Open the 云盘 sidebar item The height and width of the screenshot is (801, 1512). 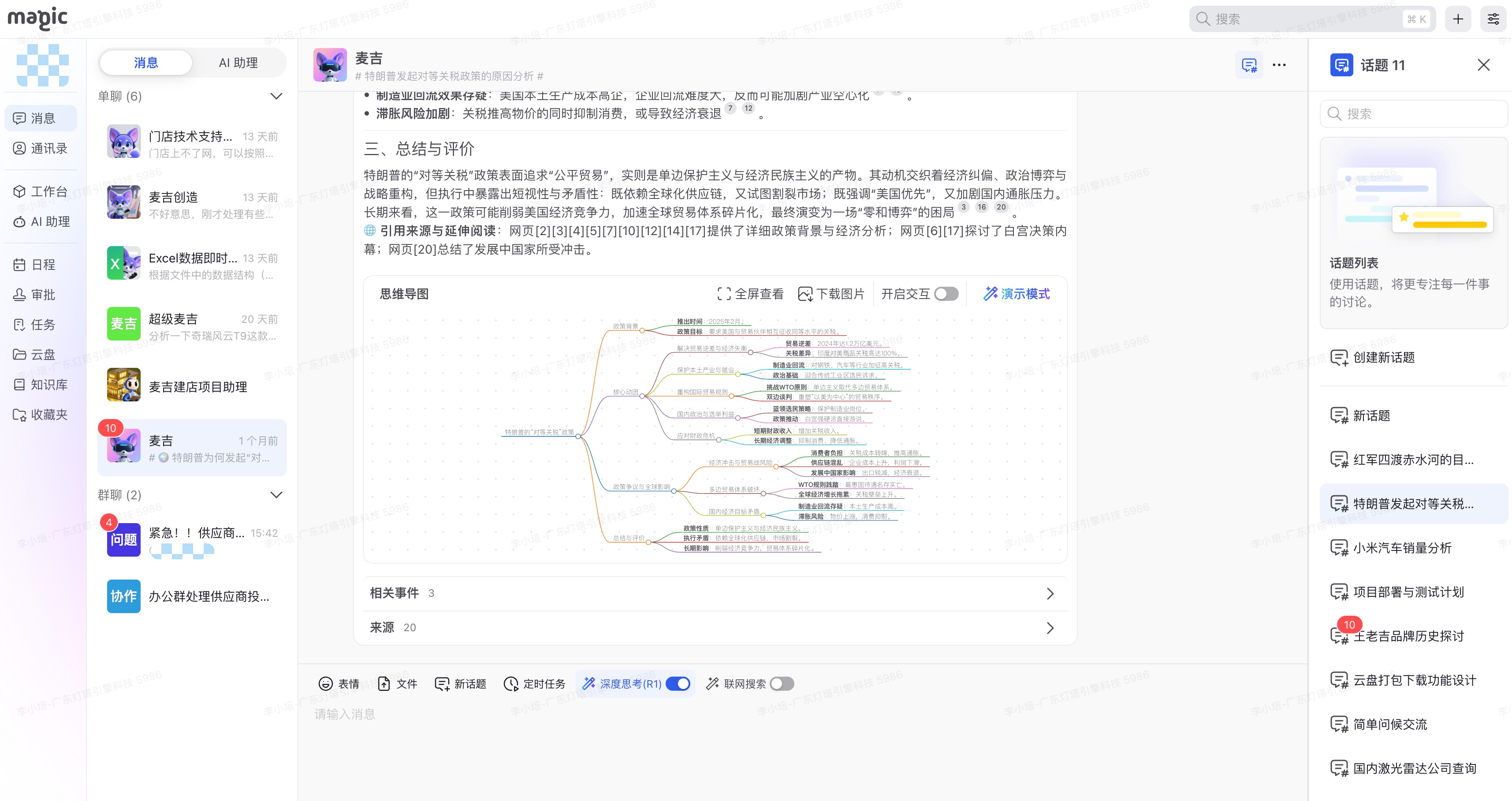tap(41, 354)
